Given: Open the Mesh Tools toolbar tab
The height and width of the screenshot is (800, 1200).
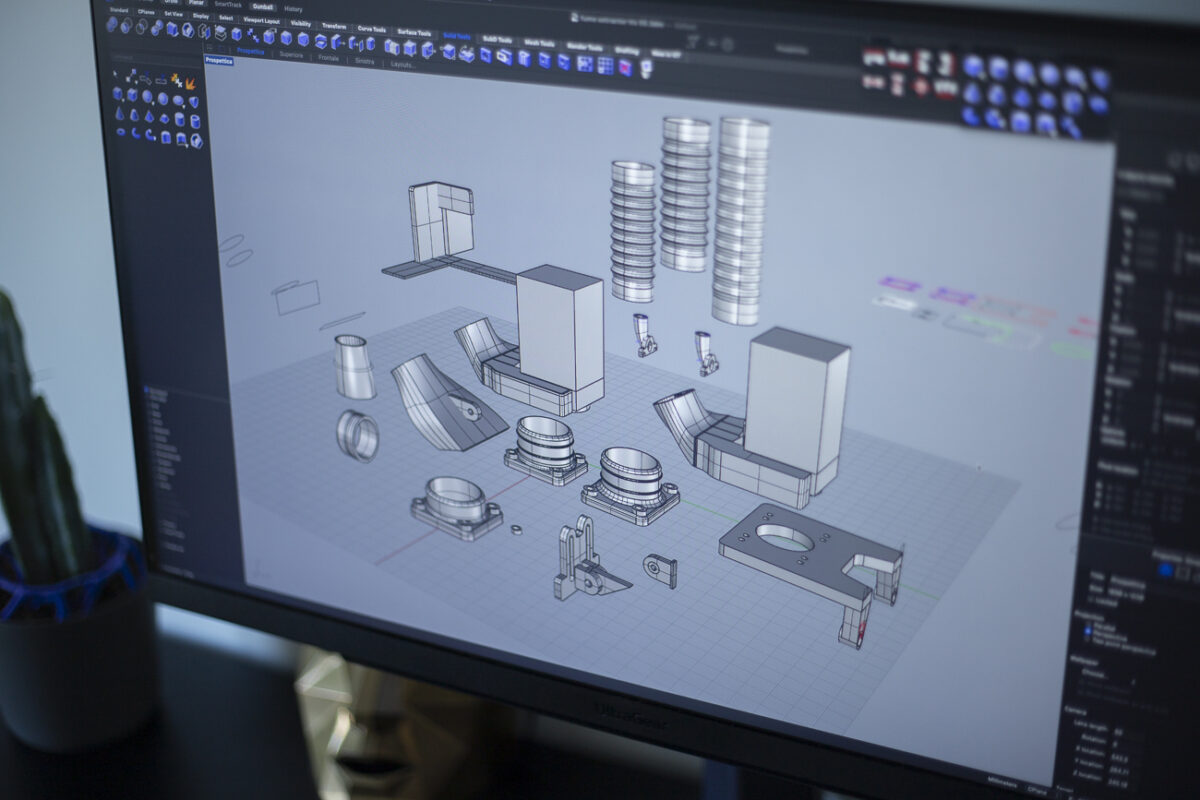Looking at the screenshot, I should point(539,43).
